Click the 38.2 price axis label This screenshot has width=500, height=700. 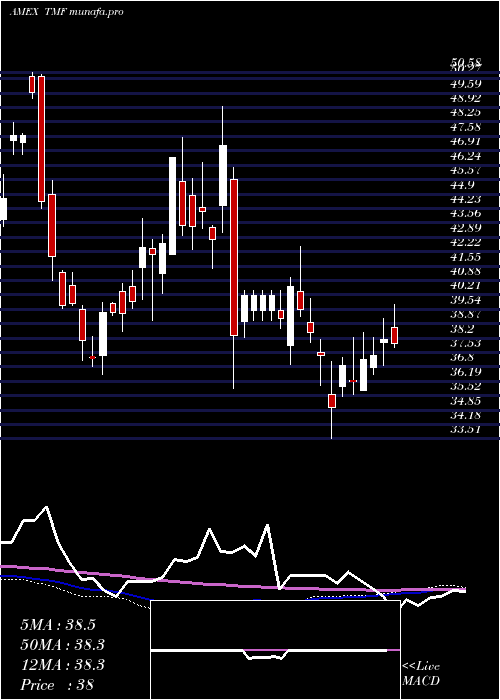462,329
